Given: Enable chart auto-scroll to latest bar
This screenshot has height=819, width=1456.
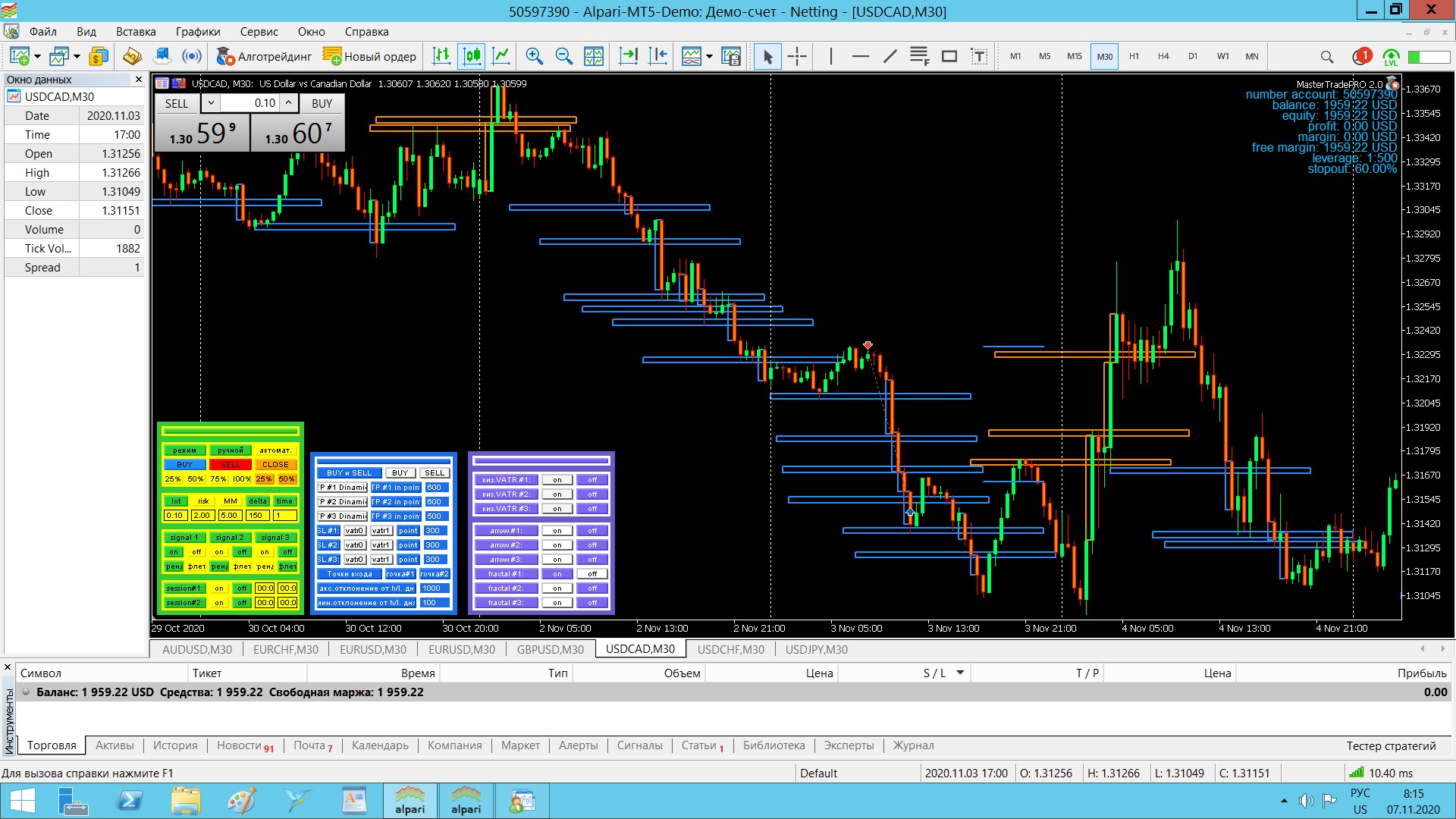Looking at the screenshot, I should (628, 56).
